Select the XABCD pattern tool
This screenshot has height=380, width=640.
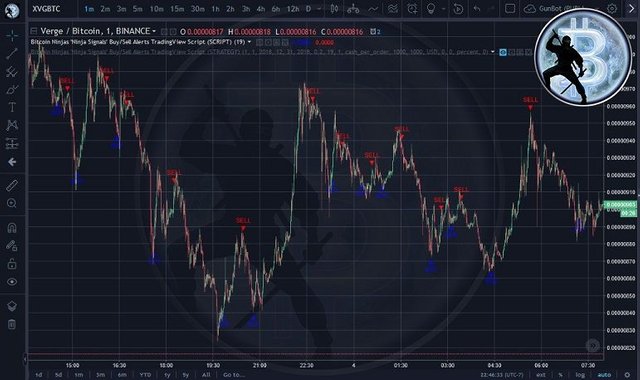click(x=12, y=125)
